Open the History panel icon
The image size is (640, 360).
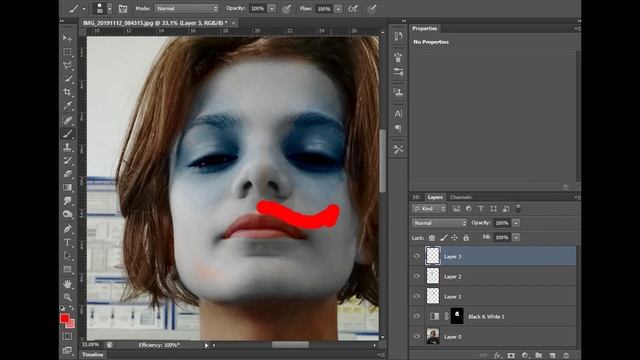[x=398, y=36]
